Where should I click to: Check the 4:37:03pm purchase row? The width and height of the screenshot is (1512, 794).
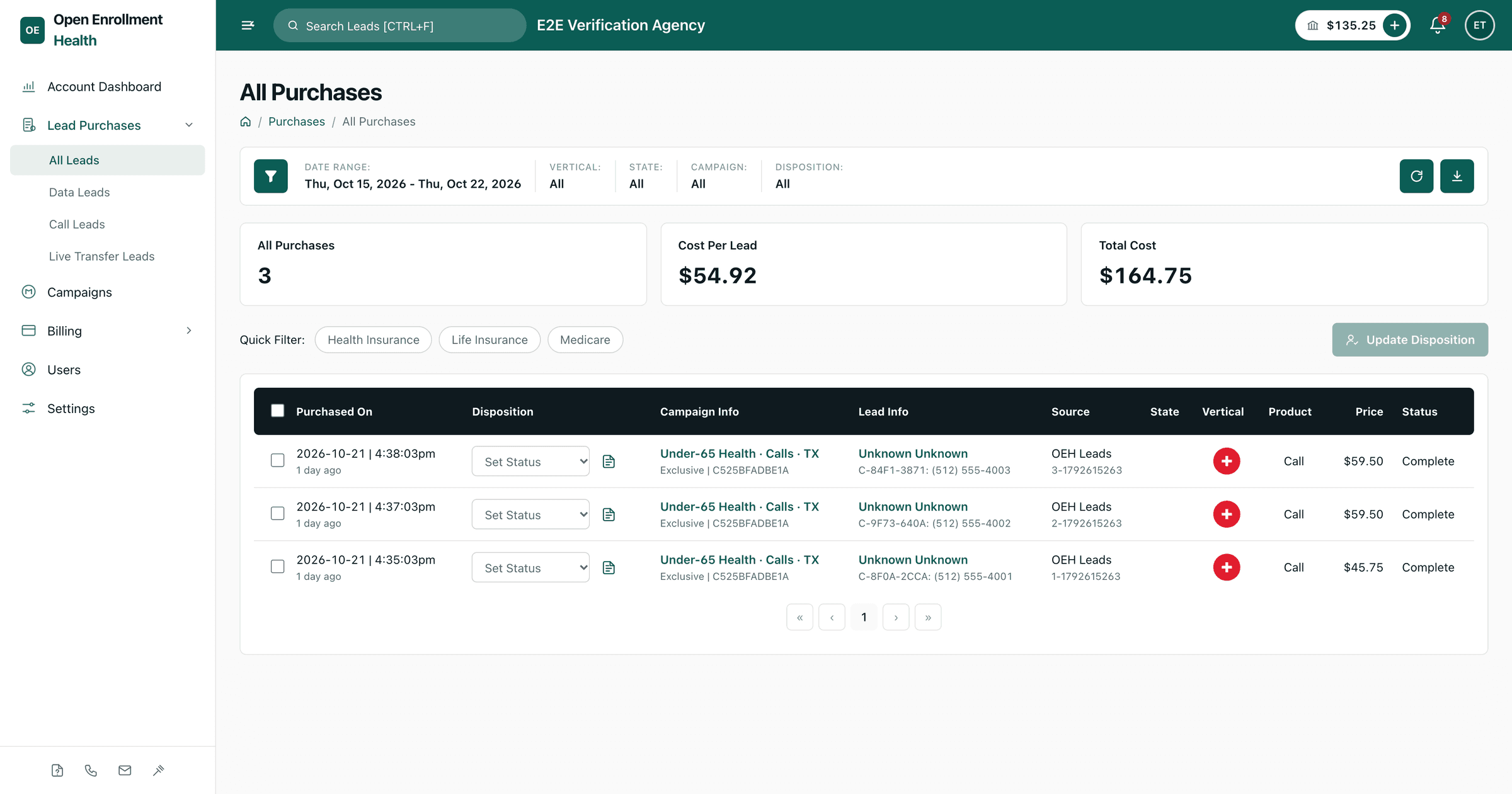(277, 513)
